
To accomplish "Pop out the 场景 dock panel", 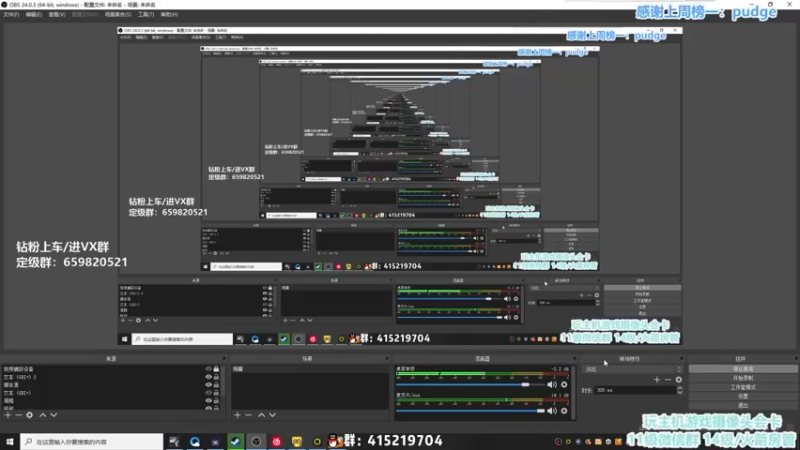I will click(387, 359).
